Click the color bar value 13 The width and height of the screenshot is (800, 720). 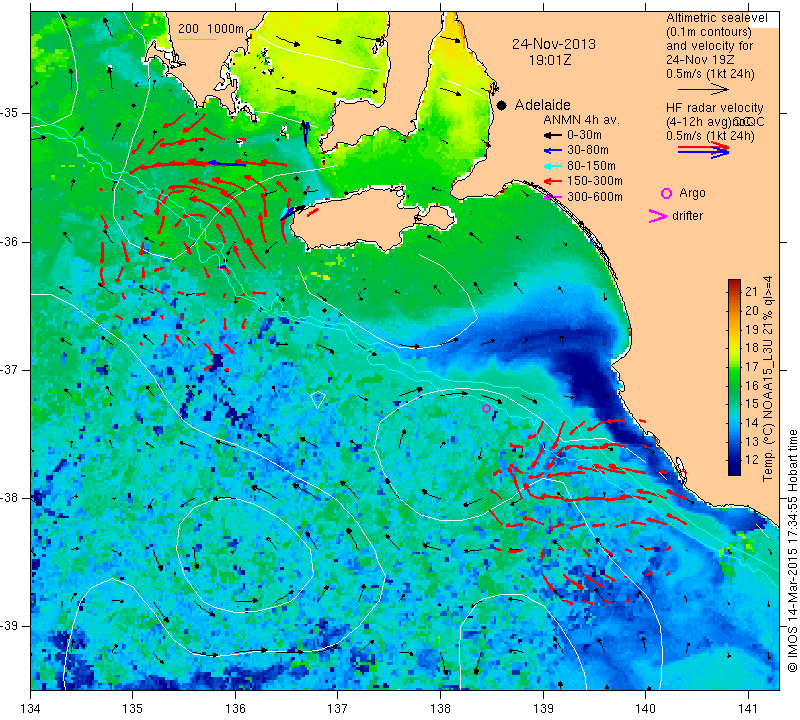[752, 441]
